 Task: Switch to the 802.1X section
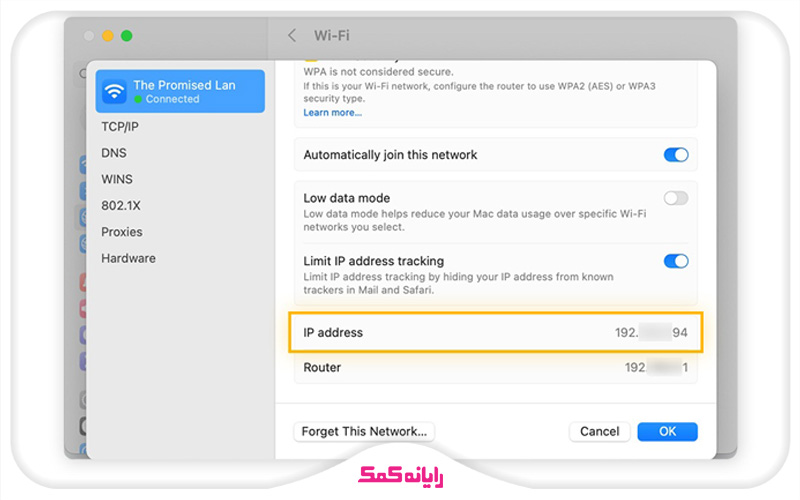point(120,205)
